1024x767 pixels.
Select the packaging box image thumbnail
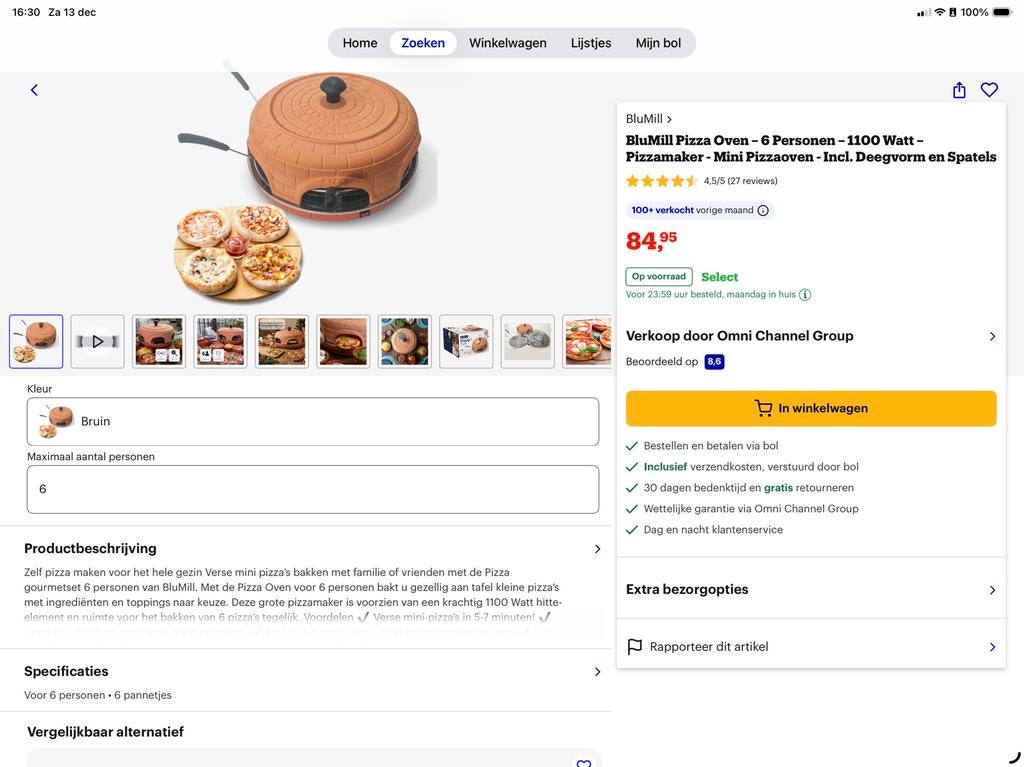pos(466,341)
